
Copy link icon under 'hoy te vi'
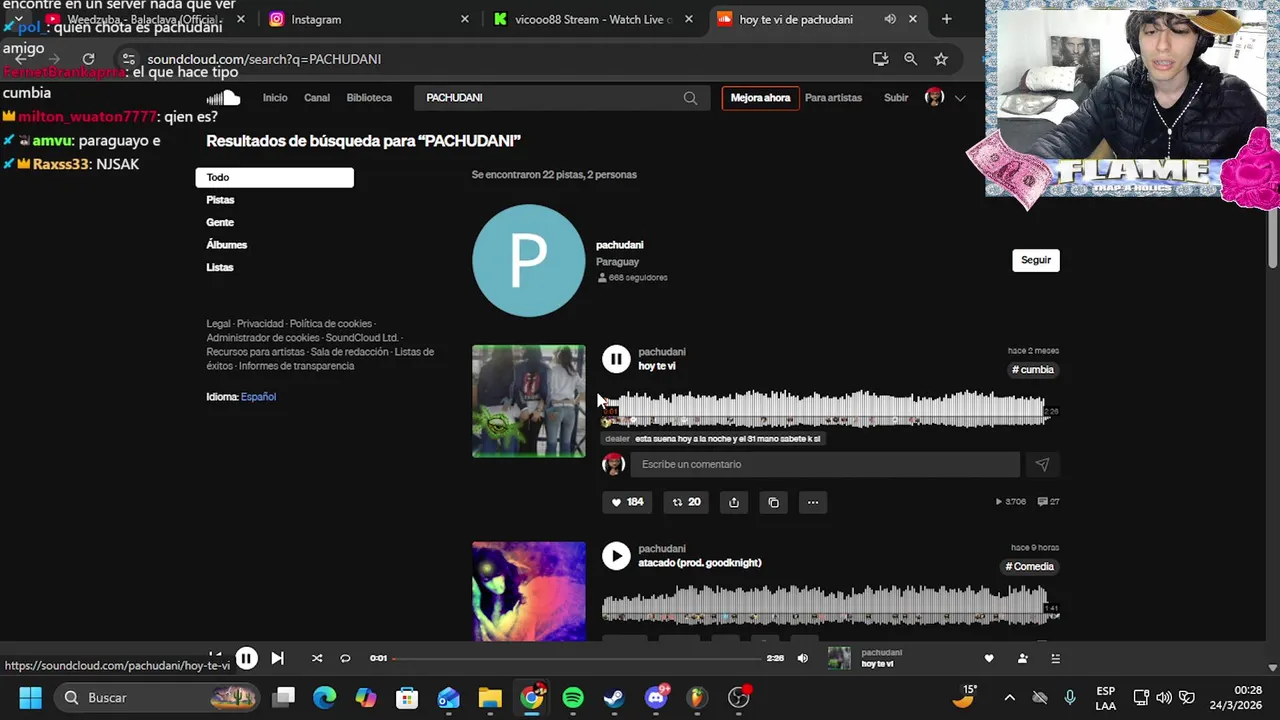(773, 502)
